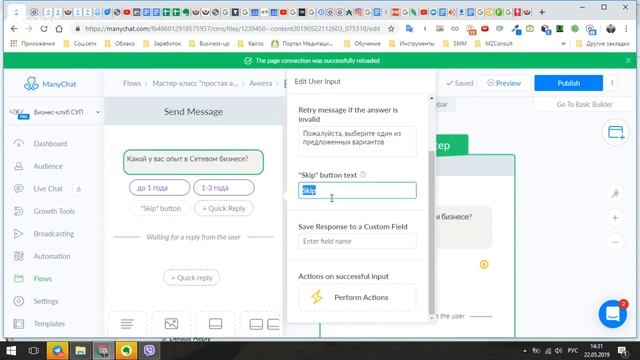
Task: Add the image block icon
Action: [x=171, y=324]
